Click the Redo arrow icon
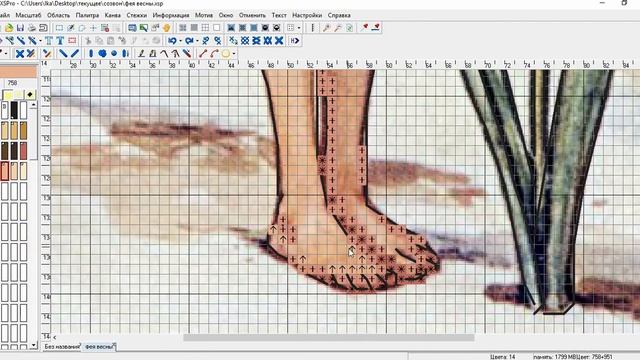This screenshot has height=360, width=640. [x=189, y=40]
